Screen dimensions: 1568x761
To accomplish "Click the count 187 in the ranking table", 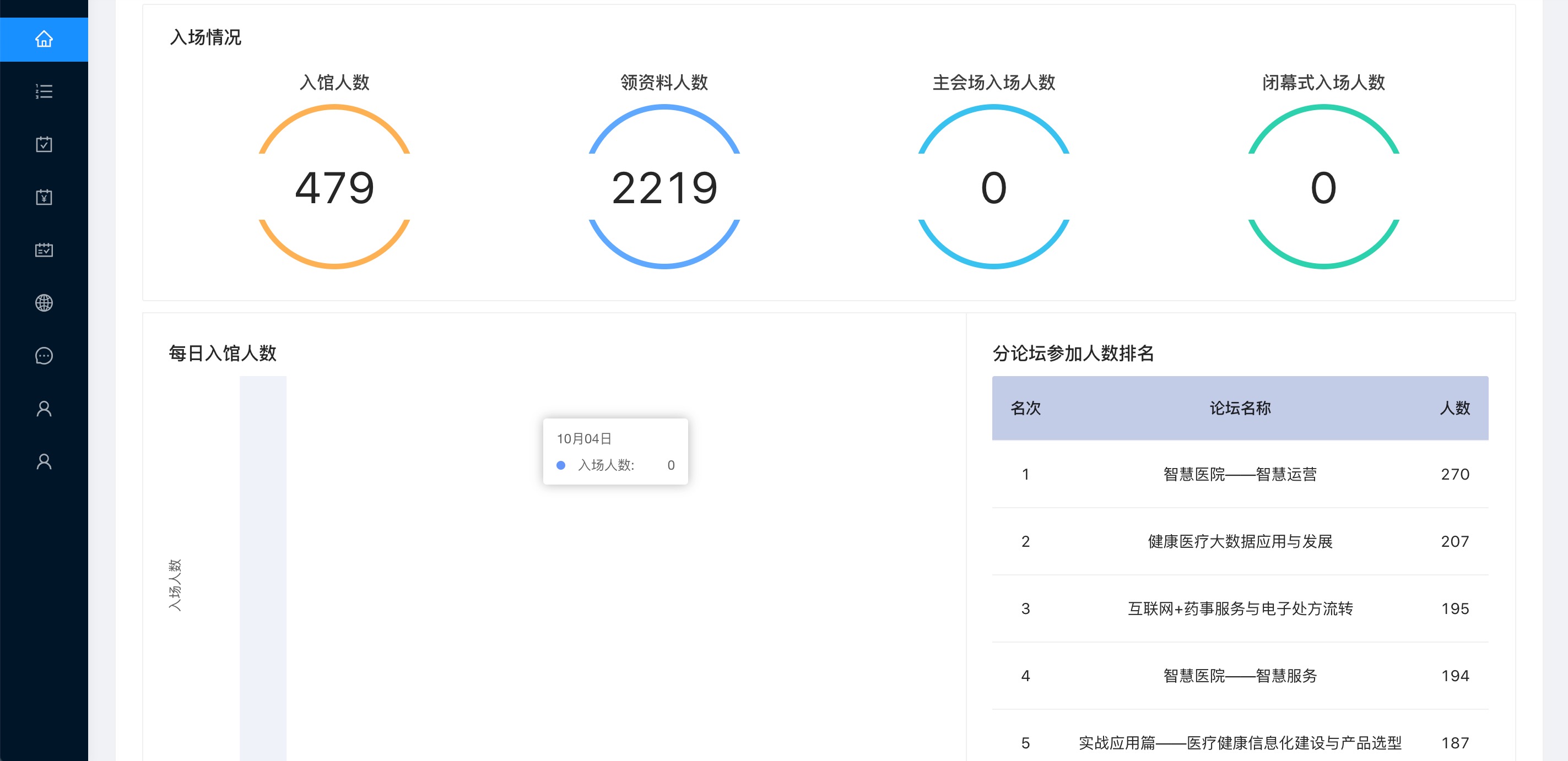I will (1455, 743).
